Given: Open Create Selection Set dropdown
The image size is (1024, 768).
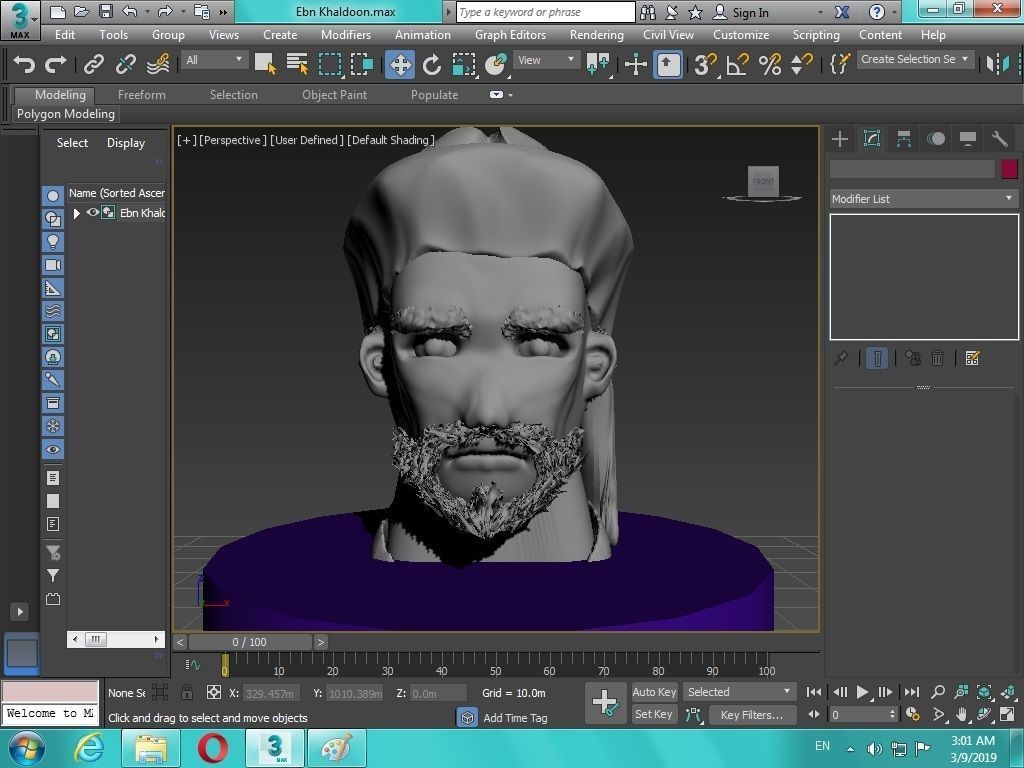Looking at the screenshot, I should pyautogui.click(x=916, y=59).
